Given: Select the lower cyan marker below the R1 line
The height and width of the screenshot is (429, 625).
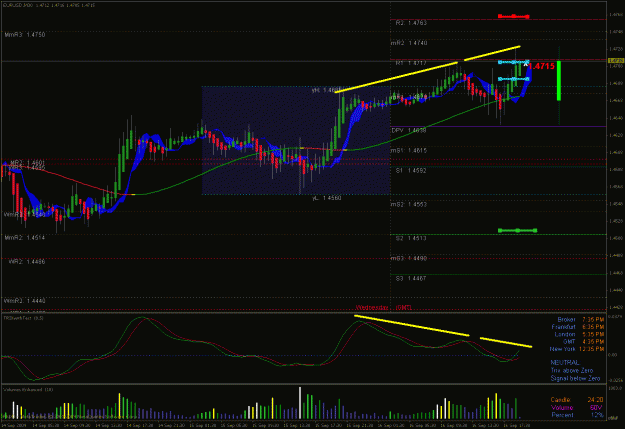Looking at the screenshot, I should (x=513, y=79).
